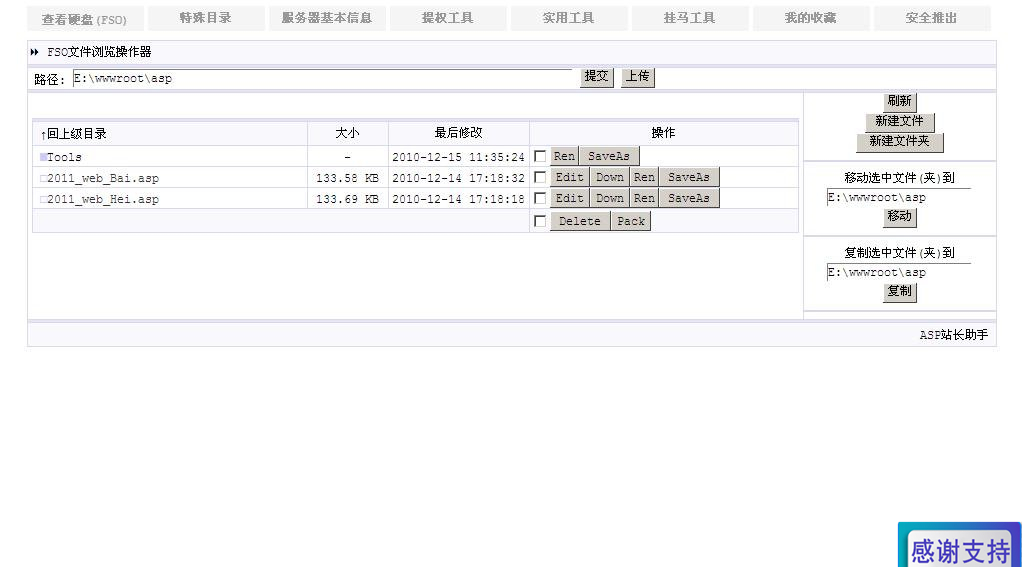This screenshot has height=567, width=1024.
Task: Click the file icon beside 2011_web_Hei.asp
Action: pos(43,199)
